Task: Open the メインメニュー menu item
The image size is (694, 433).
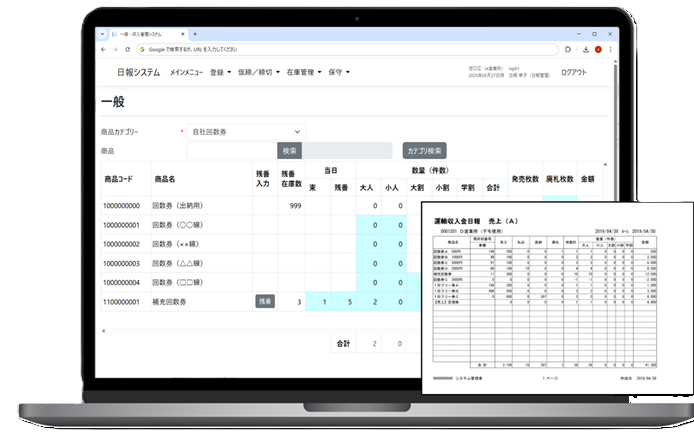Action: coord(186,72)
